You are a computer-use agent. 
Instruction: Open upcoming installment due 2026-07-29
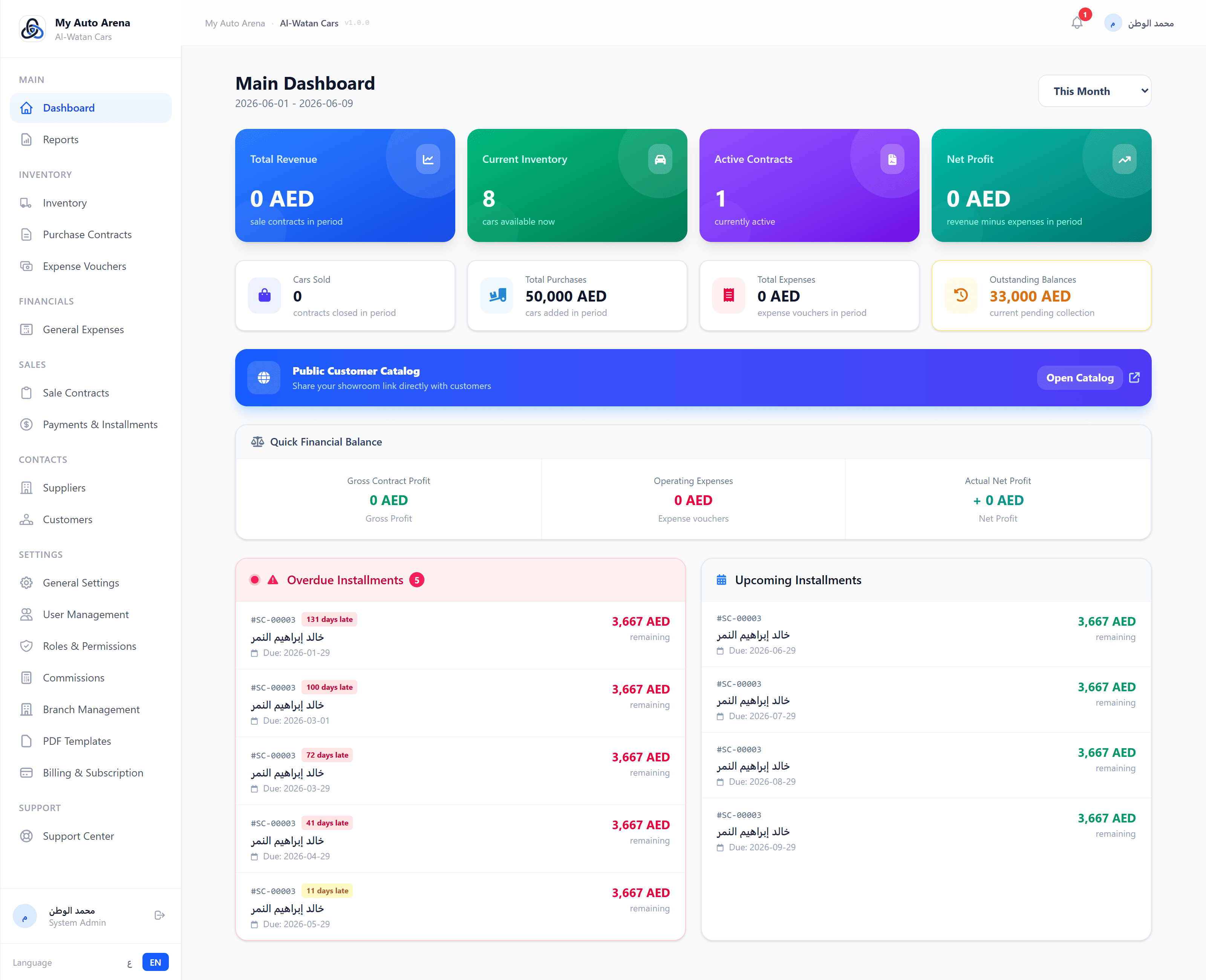point(926,700)
